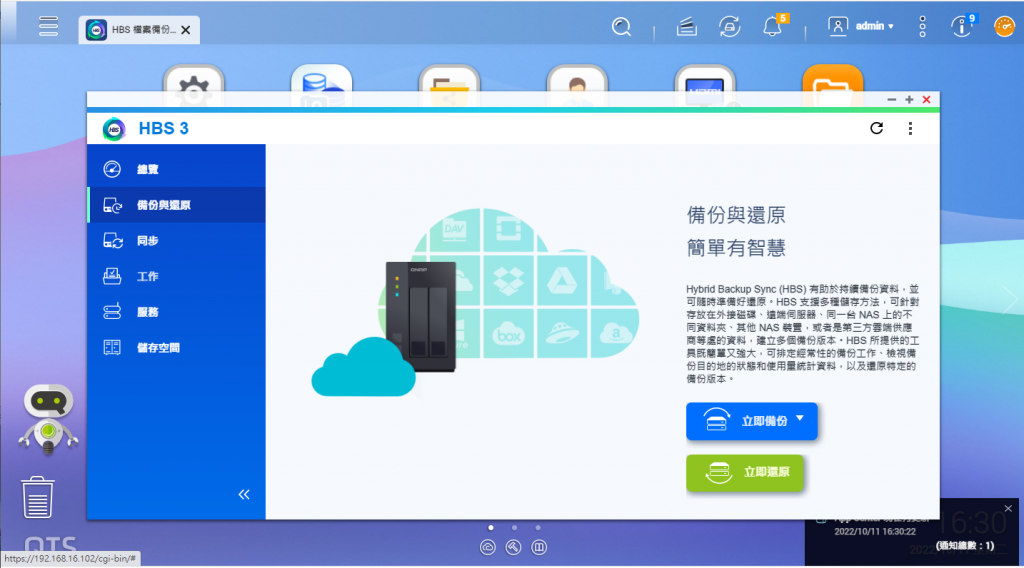1024x568 pixels.
Task: Open the dashboard gauge icon
Action: (x=1004, y=27)
